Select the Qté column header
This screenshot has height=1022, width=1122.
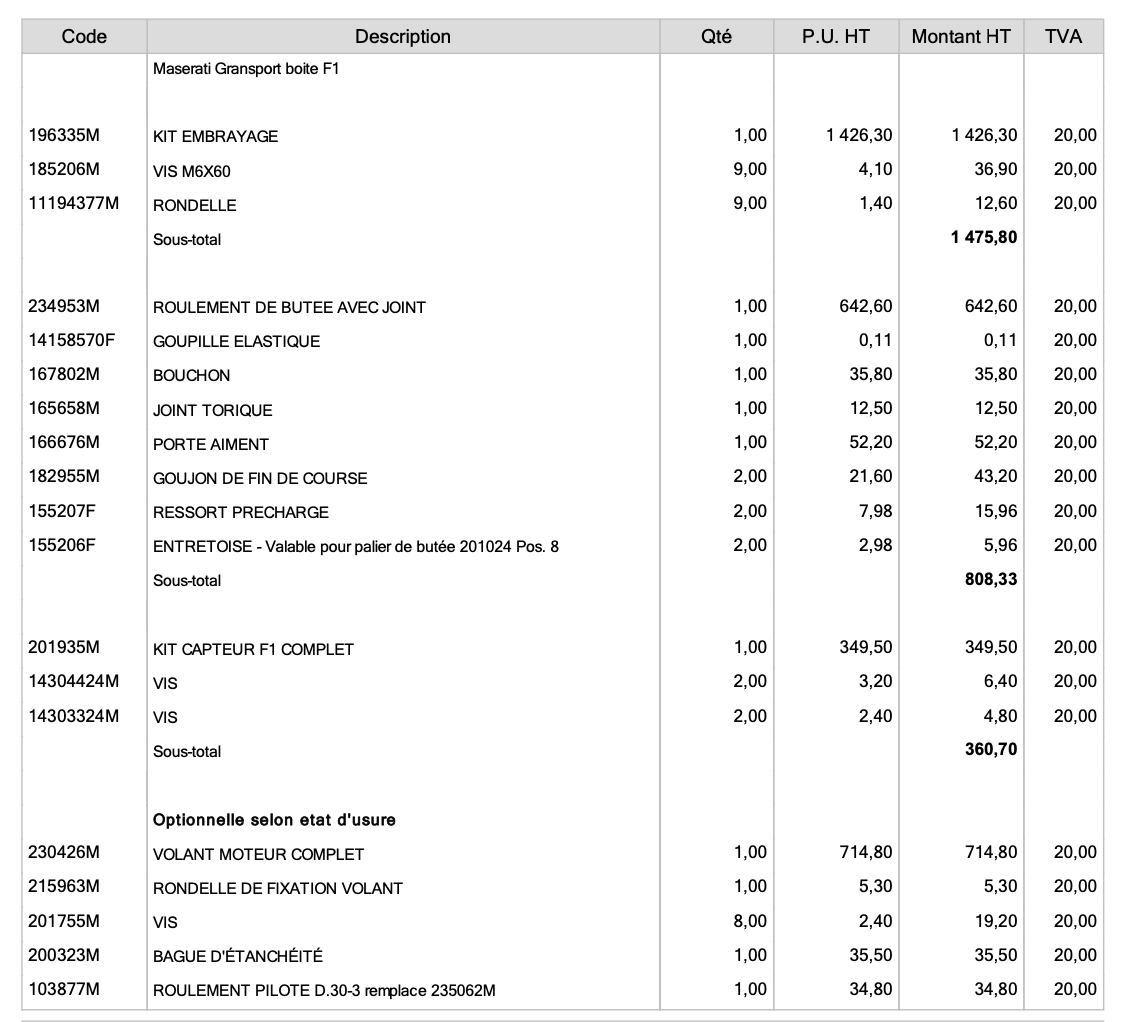point(716,37)
